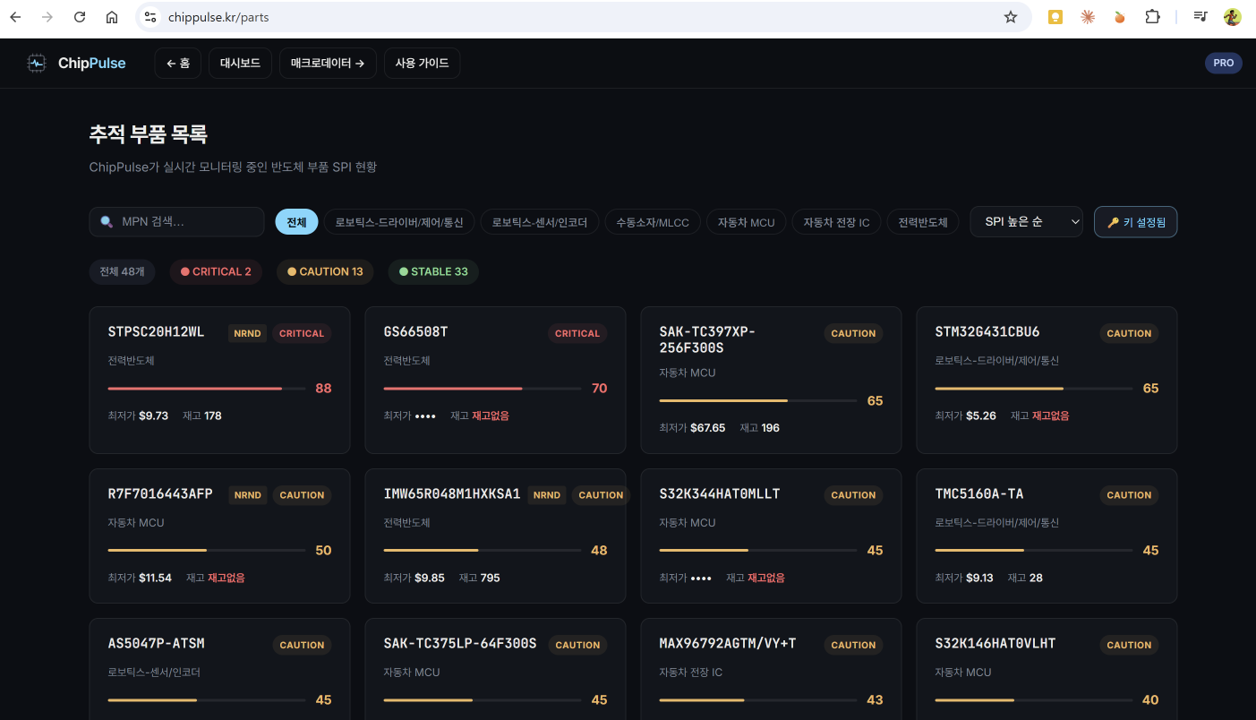Screen dimensions: 1256x720
Task: Open the 대시보드 page
Action: click(x=240, y=63)
